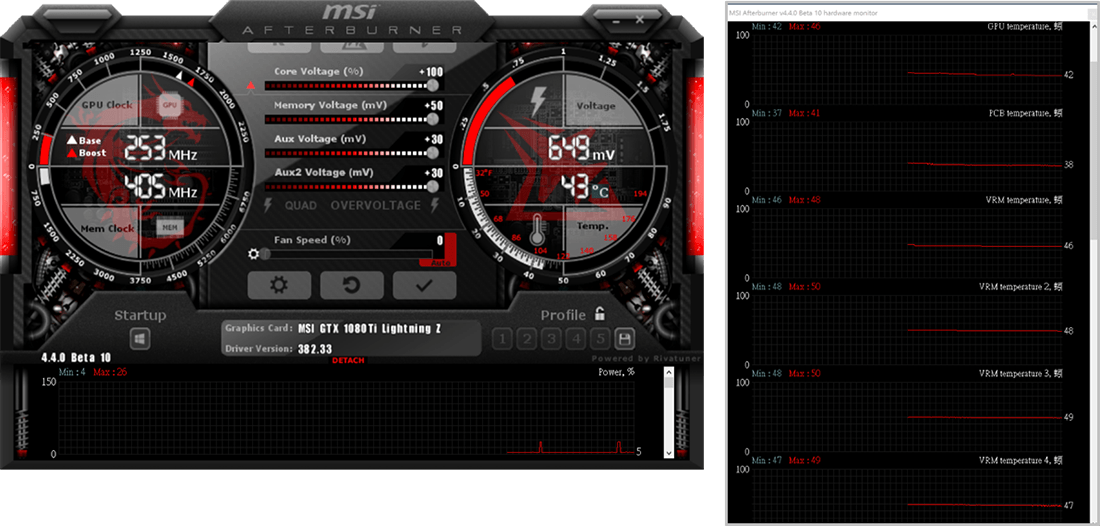The image size is (1100, 526).
Task: Click 'Min : 42' in GPU temperature graph
Action: pyautogui.click(x=766, y=27)
